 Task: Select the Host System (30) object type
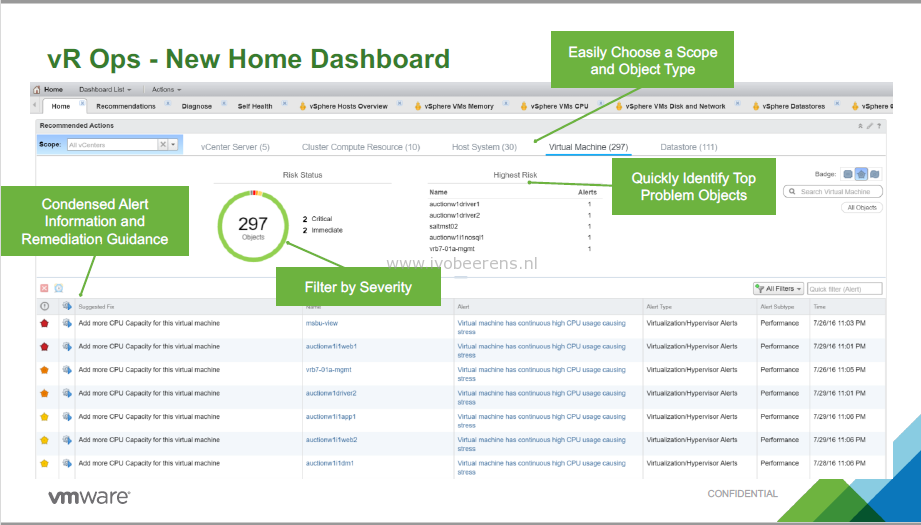coord(484,147)
